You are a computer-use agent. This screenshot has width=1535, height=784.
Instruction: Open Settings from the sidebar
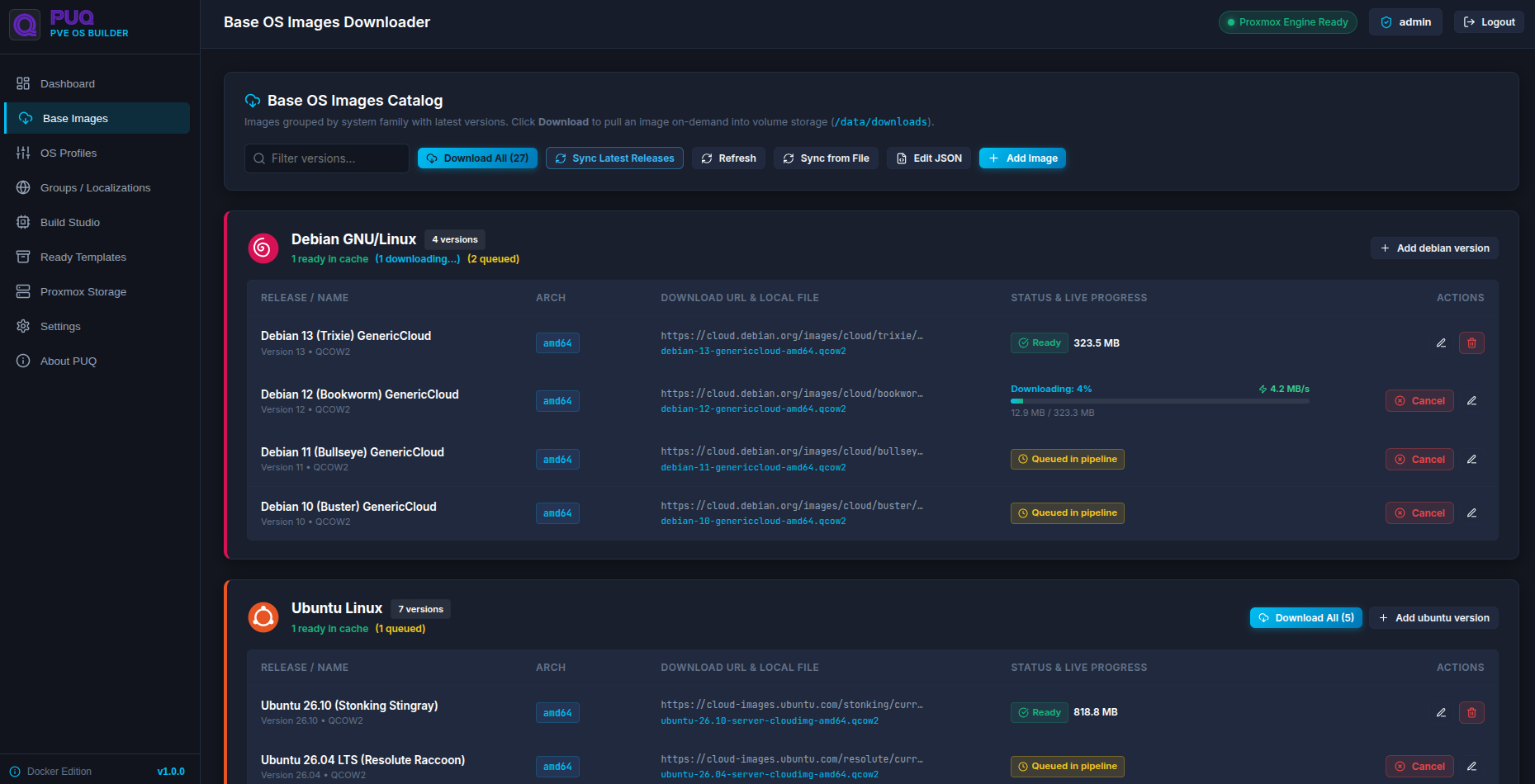point(97,326)
